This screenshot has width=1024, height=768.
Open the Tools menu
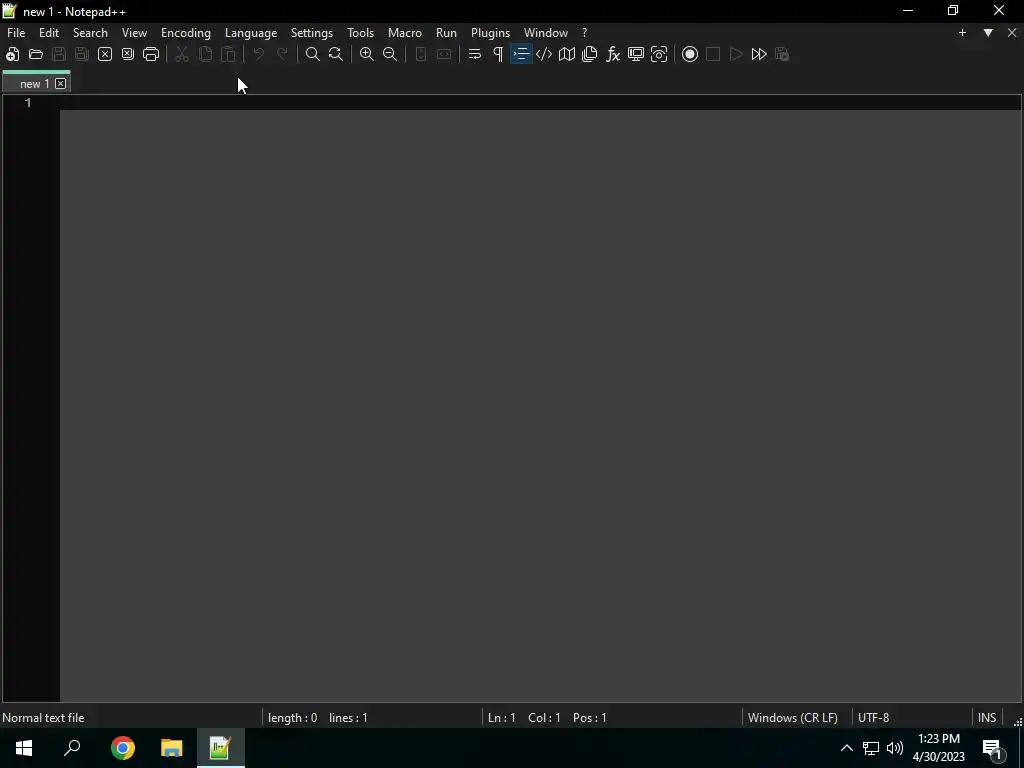tap(360, 33)
